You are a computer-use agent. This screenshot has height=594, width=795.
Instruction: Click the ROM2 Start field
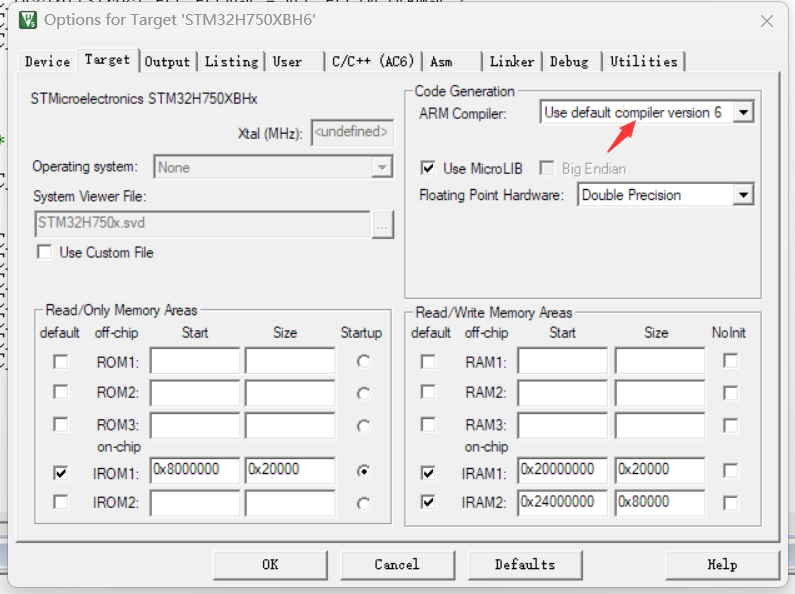pyautogui.click(x=195, y=393)
